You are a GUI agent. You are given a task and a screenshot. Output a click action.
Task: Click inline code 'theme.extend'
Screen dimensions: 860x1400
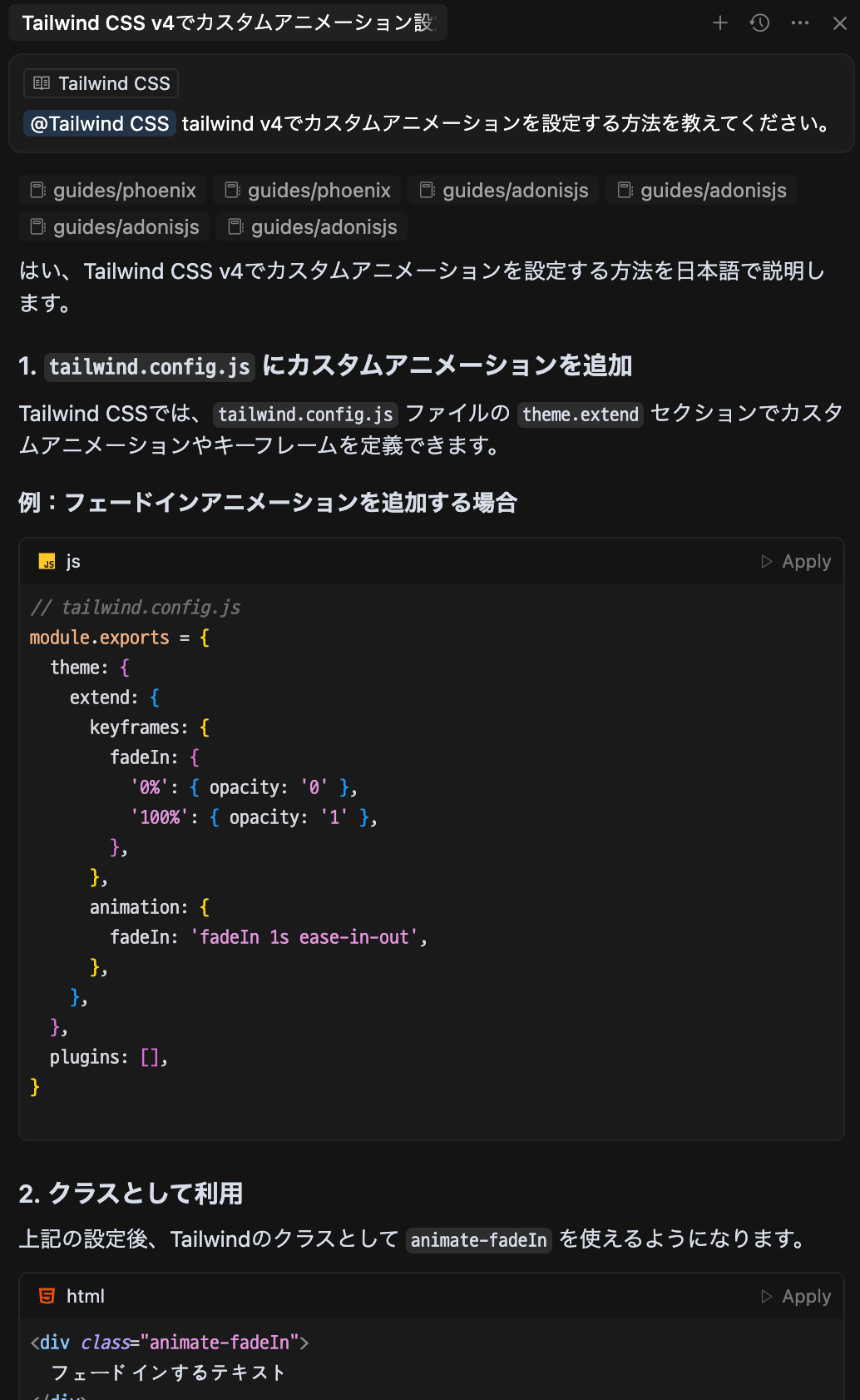[x=581, y=414]
